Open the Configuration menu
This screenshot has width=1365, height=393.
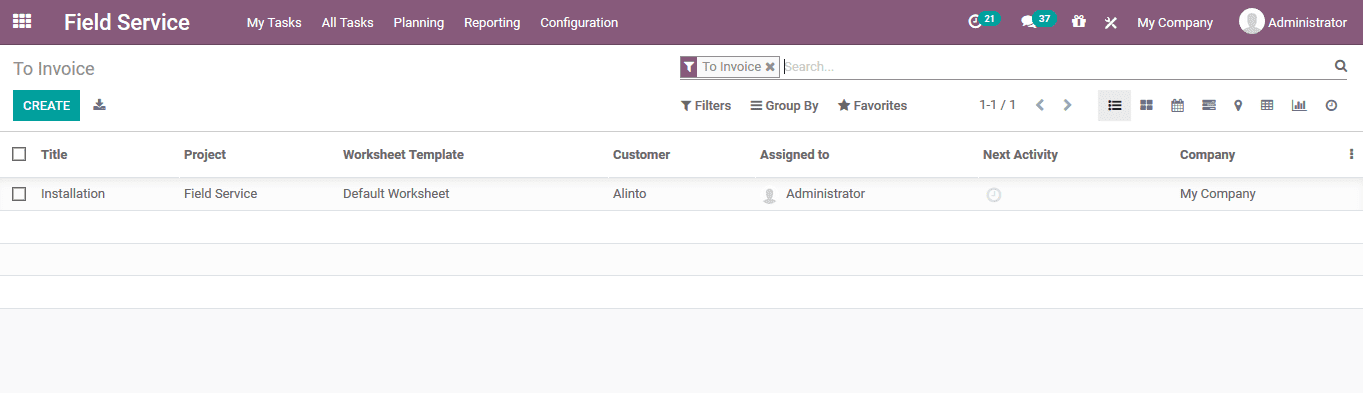pyautogui.click(x=579, y=22)
